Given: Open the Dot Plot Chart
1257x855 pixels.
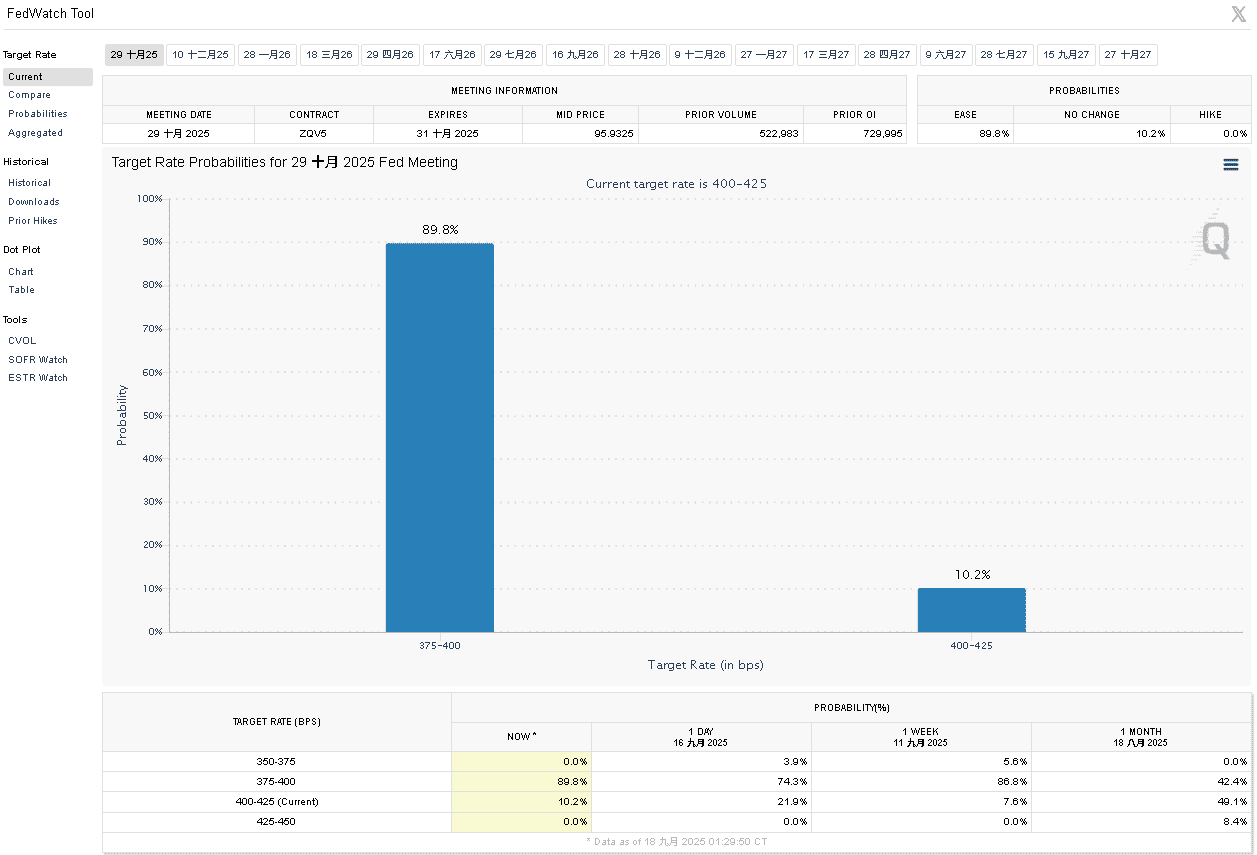Looking at the screenshot, I should 21,272.
